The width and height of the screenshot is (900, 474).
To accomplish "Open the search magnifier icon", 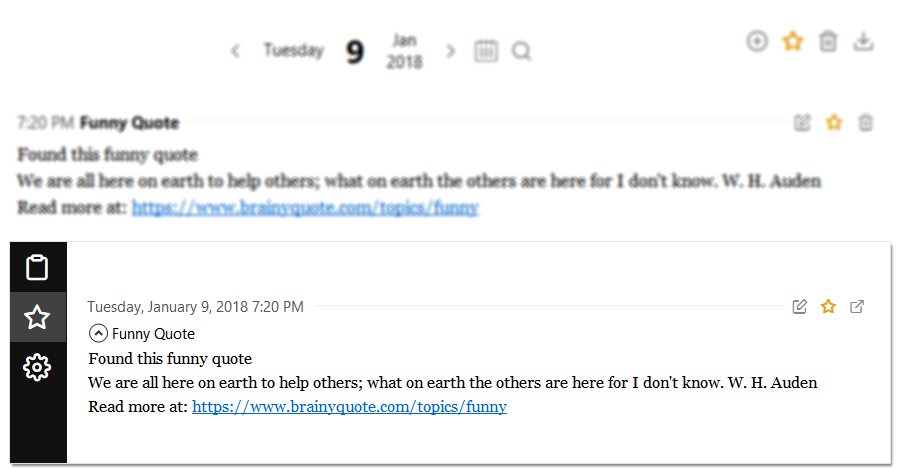I will (521, 51).
